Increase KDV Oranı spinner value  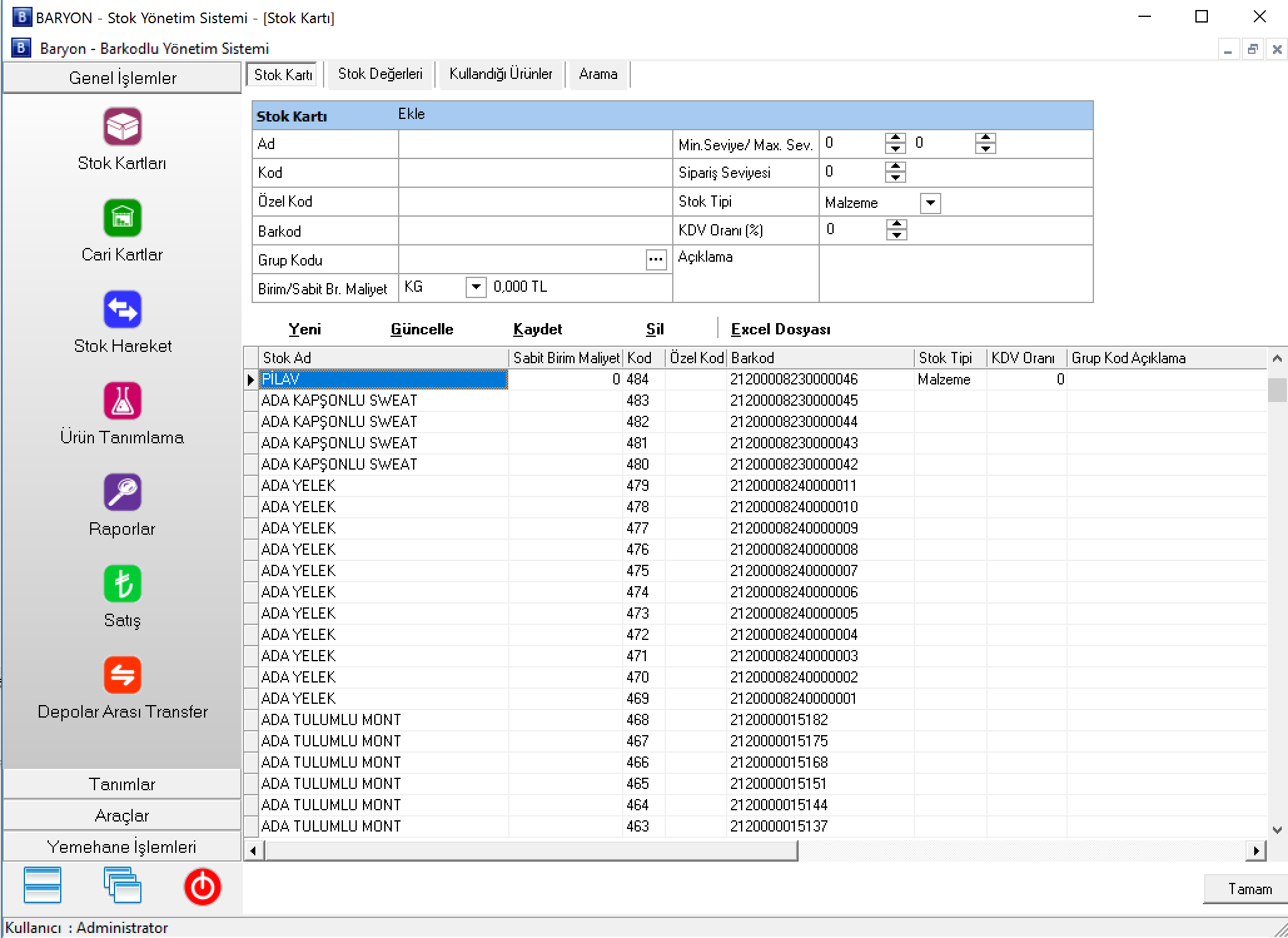click(x=897, y=224)
